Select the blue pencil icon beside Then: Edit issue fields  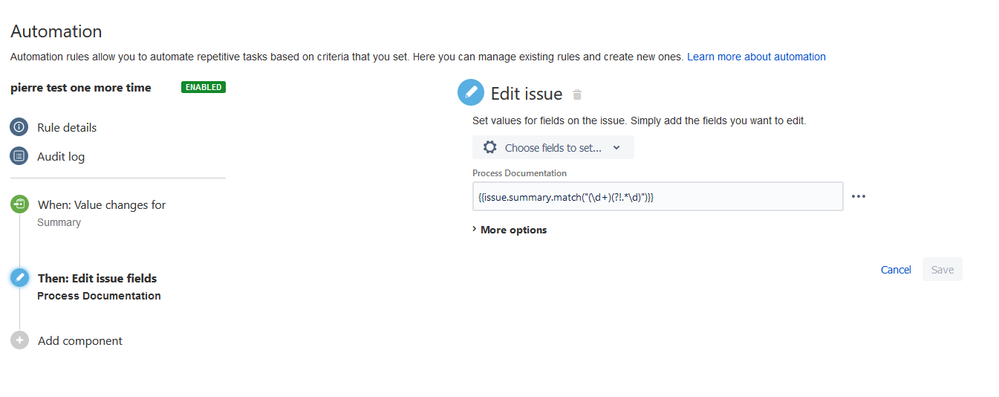(x=19, y=278)
